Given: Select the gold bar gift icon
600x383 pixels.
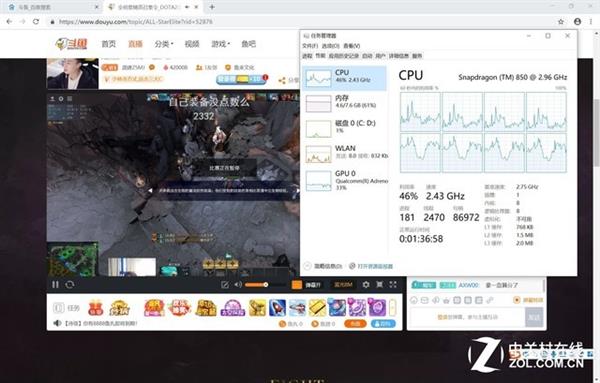Looking at the screenshot, I should click(x=317, y=308).
